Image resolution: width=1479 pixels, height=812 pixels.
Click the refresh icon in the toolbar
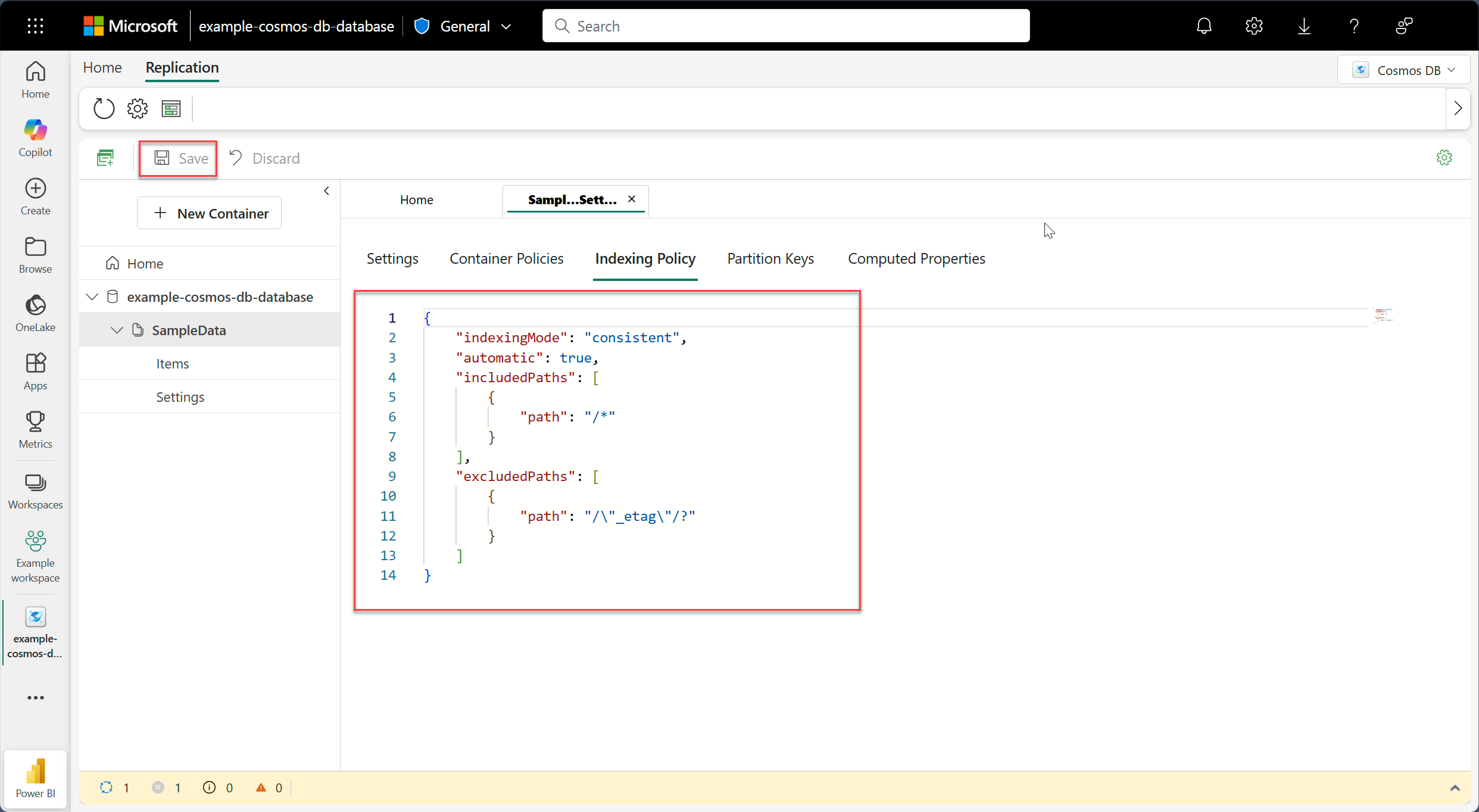point(104,108)
